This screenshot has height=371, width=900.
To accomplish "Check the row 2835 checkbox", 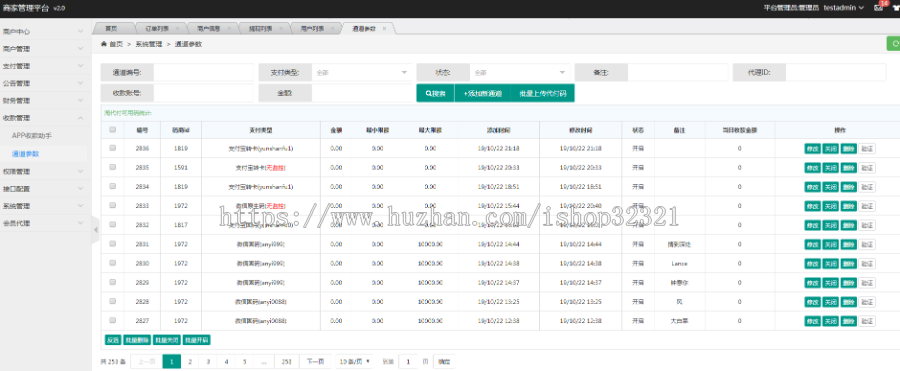I will [x=112, y=167].
